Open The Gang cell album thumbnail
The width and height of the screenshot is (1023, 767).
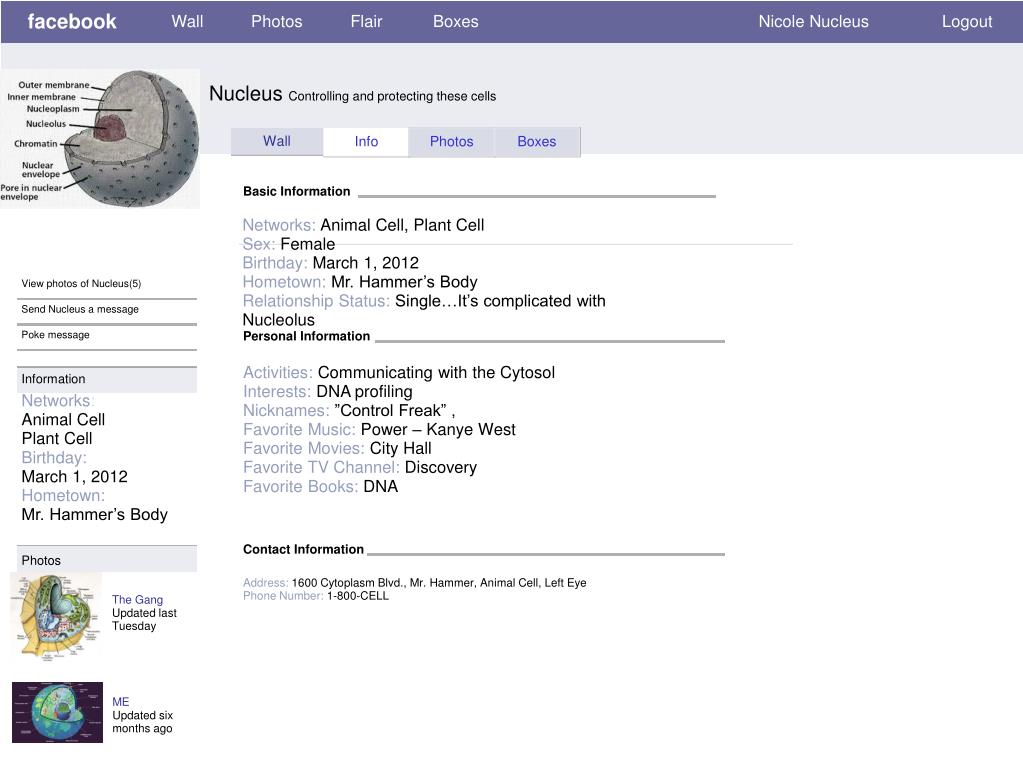pos(57,616)
